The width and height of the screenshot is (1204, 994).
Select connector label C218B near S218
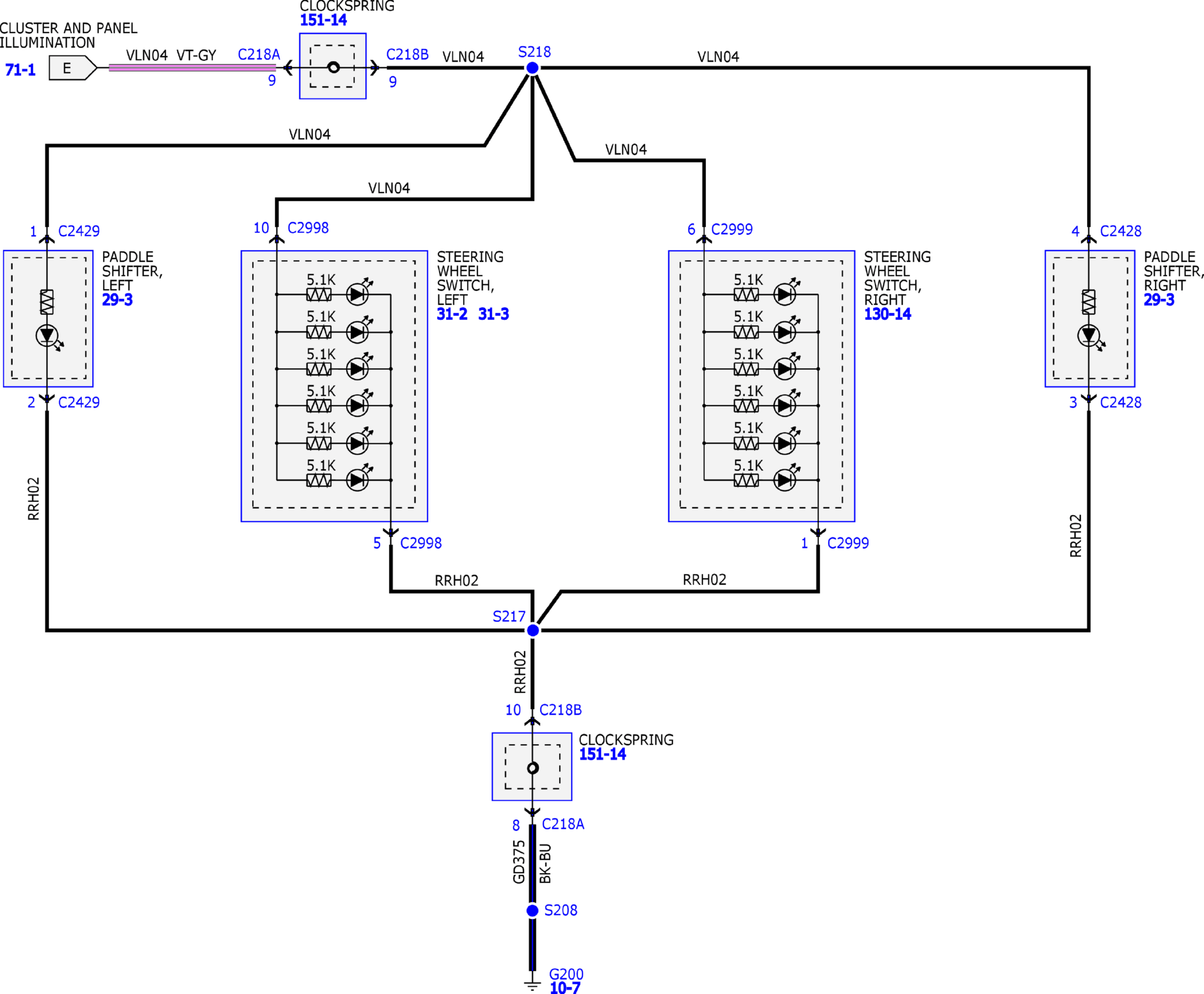coord(407,54)
